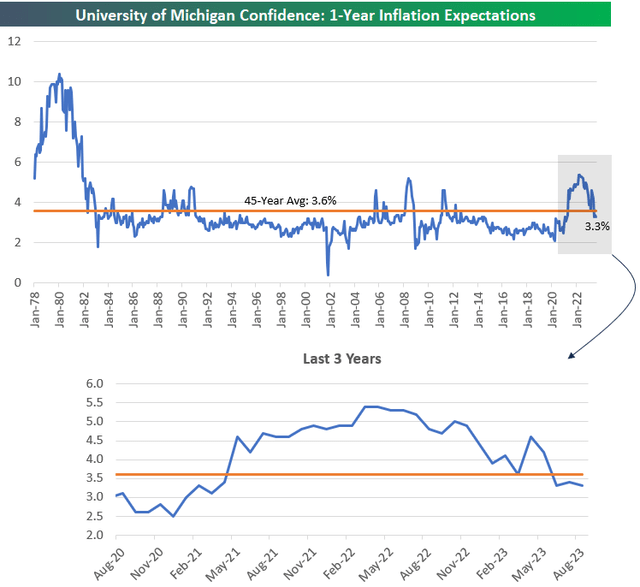Click the Aug-21 axis label

262,564
